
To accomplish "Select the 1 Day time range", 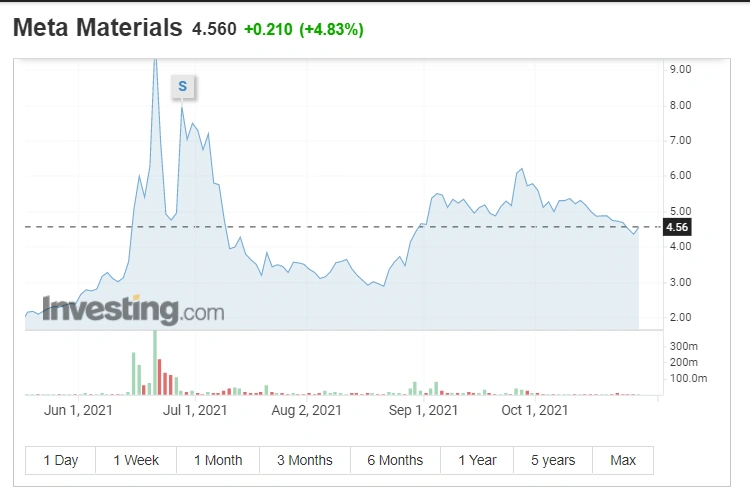I will click(x=60, y=460).
